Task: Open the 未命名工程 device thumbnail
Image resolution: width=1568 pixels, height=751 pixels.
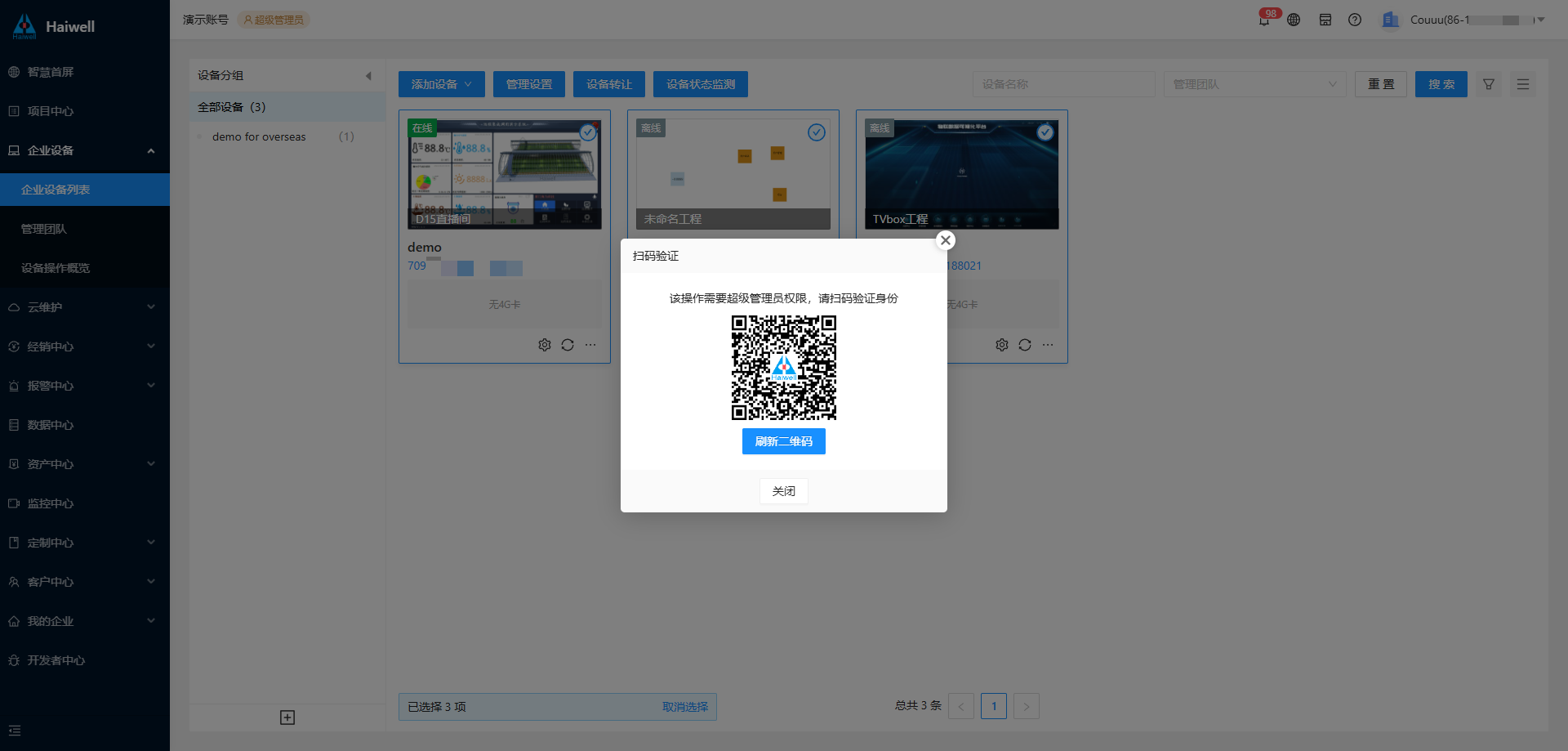Action: 733,174
